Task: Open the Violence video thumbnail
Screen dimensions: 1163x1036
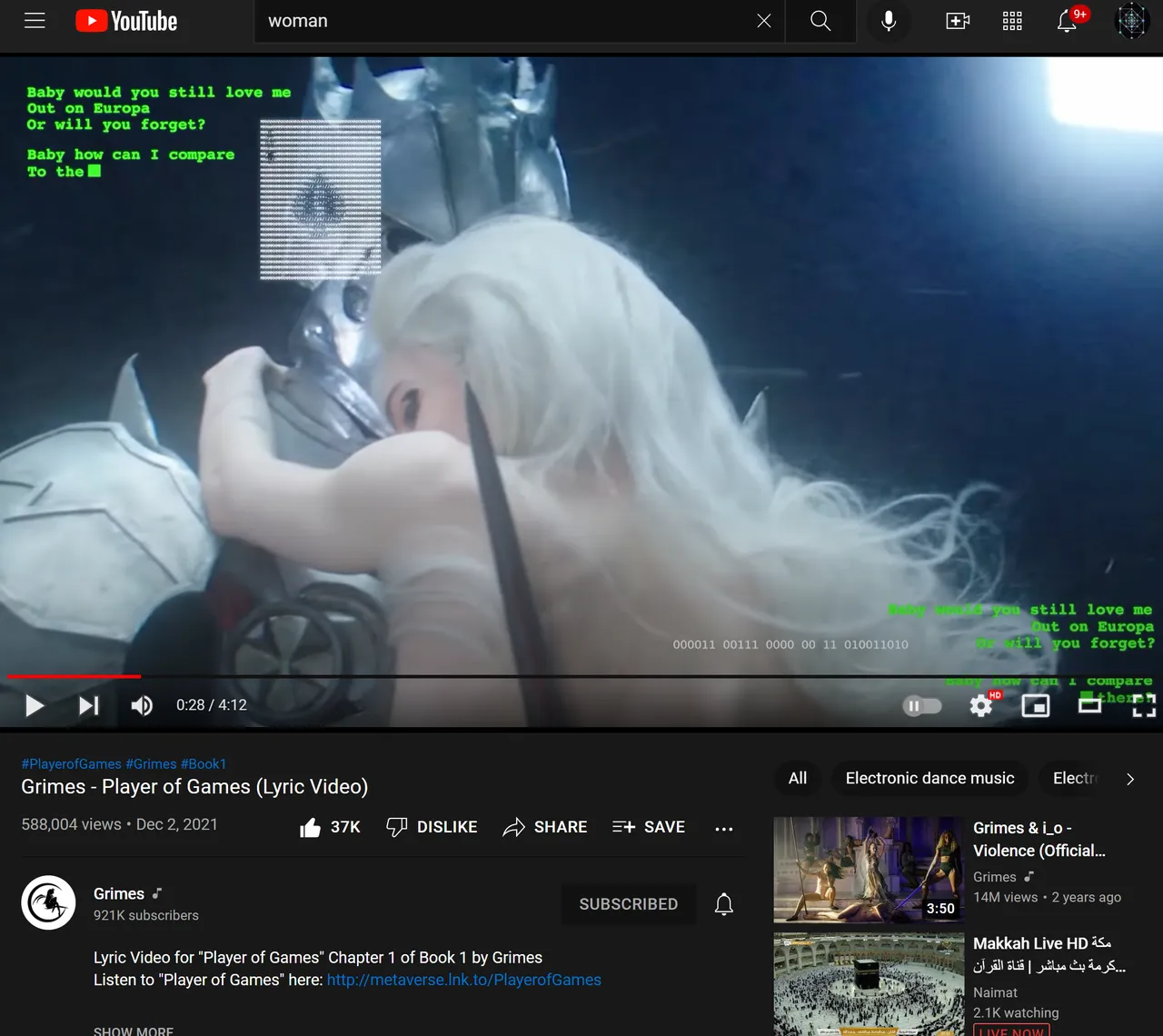Action: [x=869, y=870]
